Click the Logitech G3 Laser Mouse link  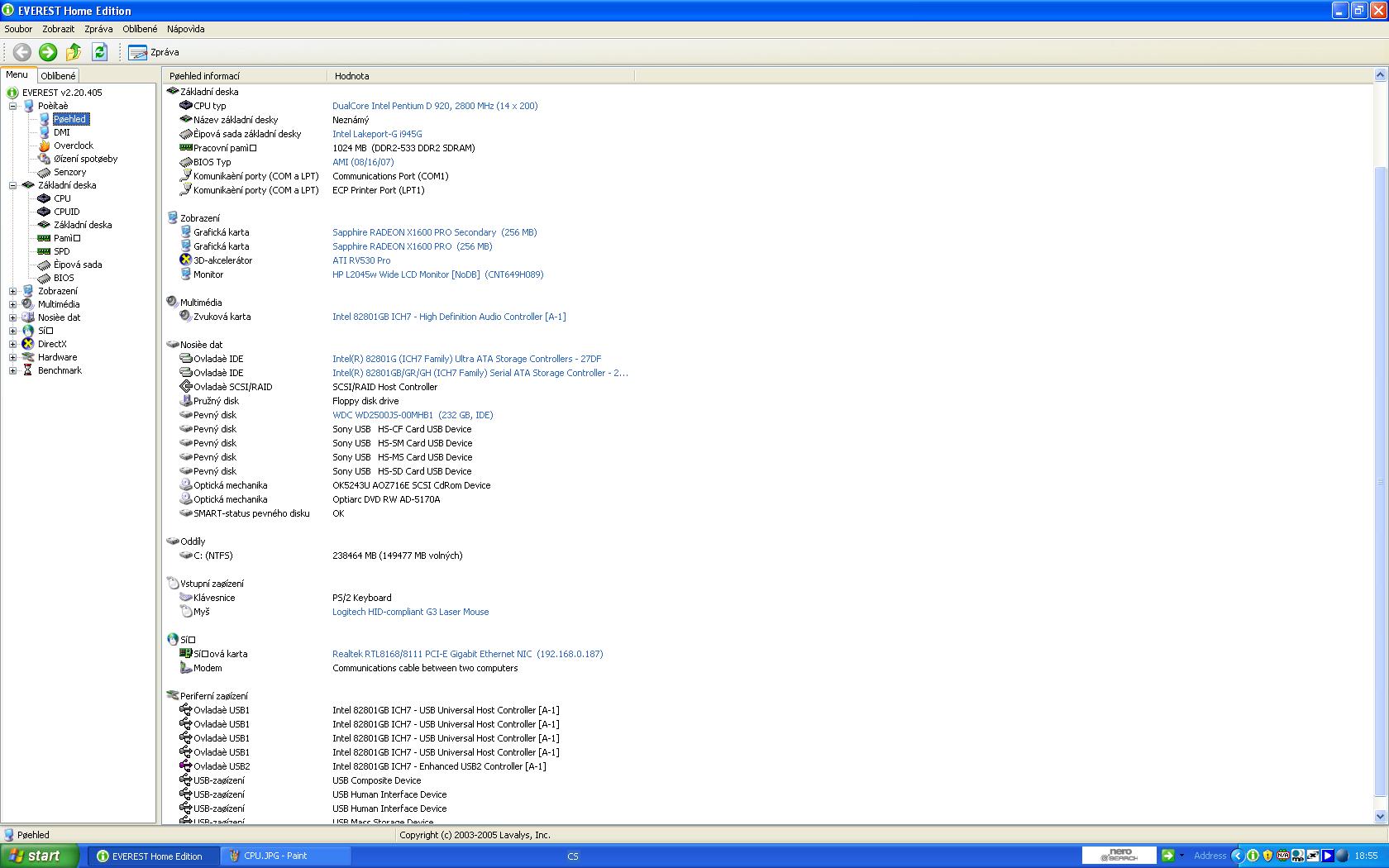pos(410,612)
